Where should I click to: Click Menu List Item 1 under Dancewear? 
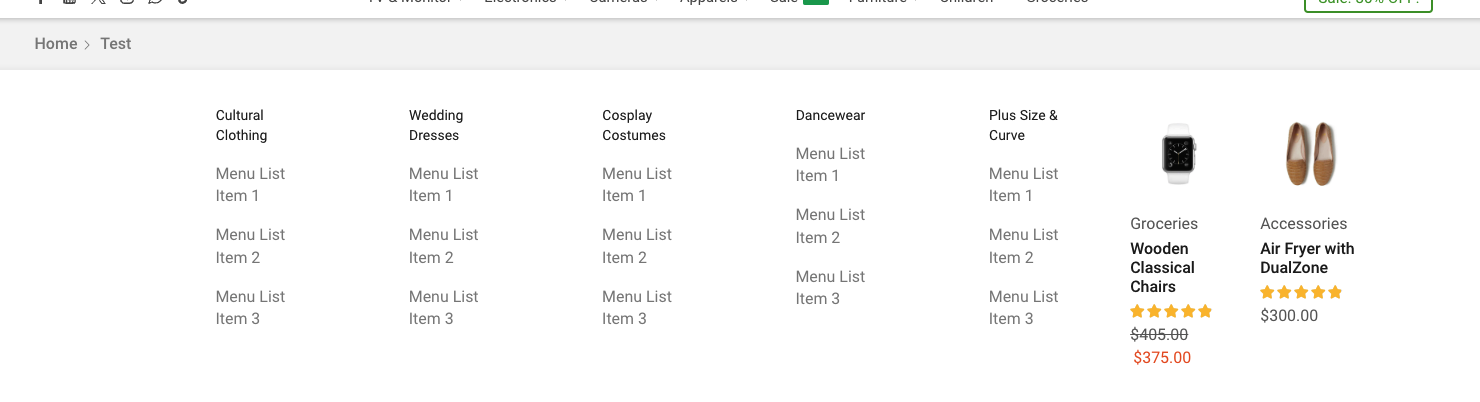click(x=830, y=165)
